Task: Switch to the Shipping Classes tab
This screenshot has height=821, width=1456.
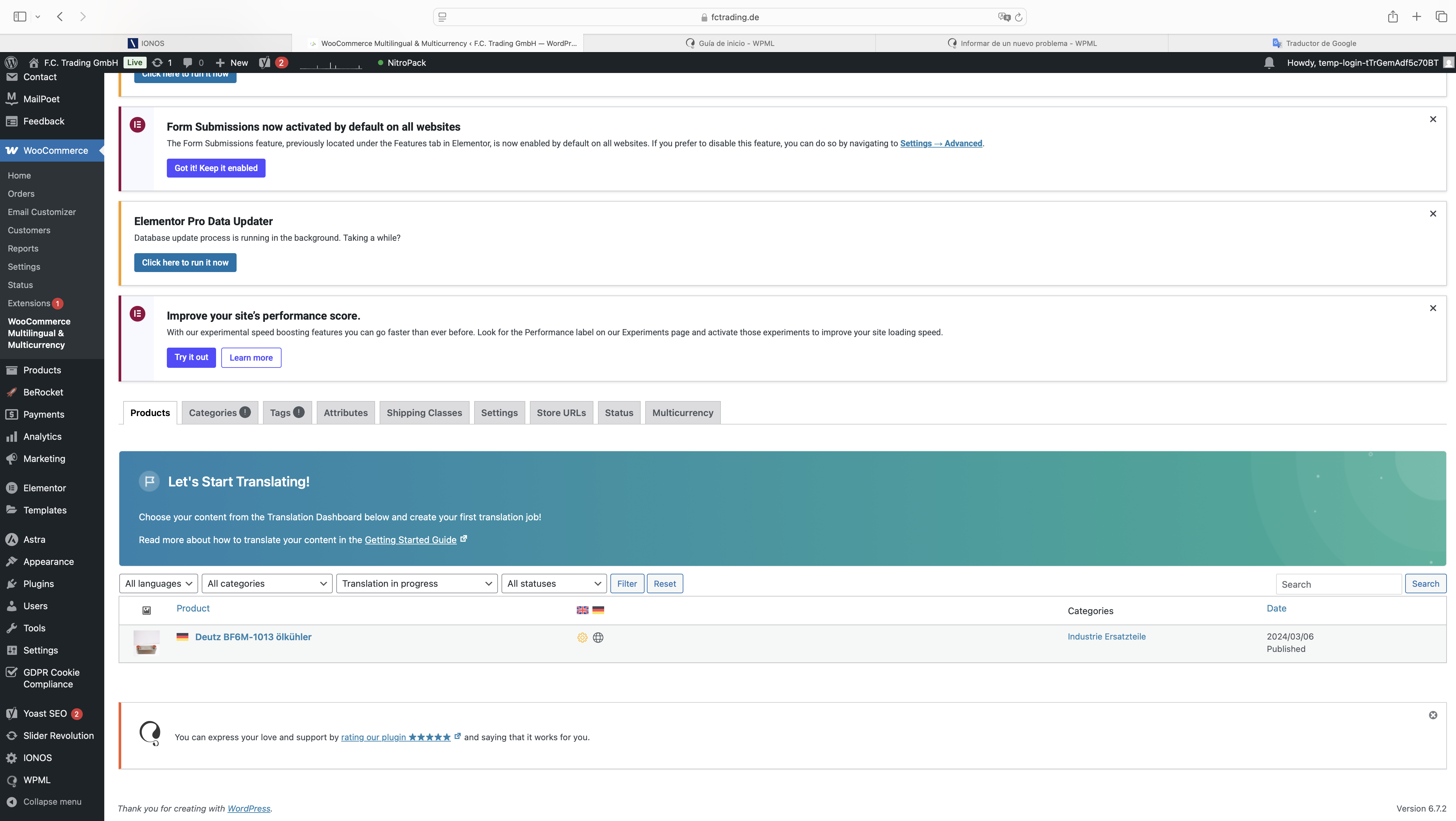Action: (424, 412)
